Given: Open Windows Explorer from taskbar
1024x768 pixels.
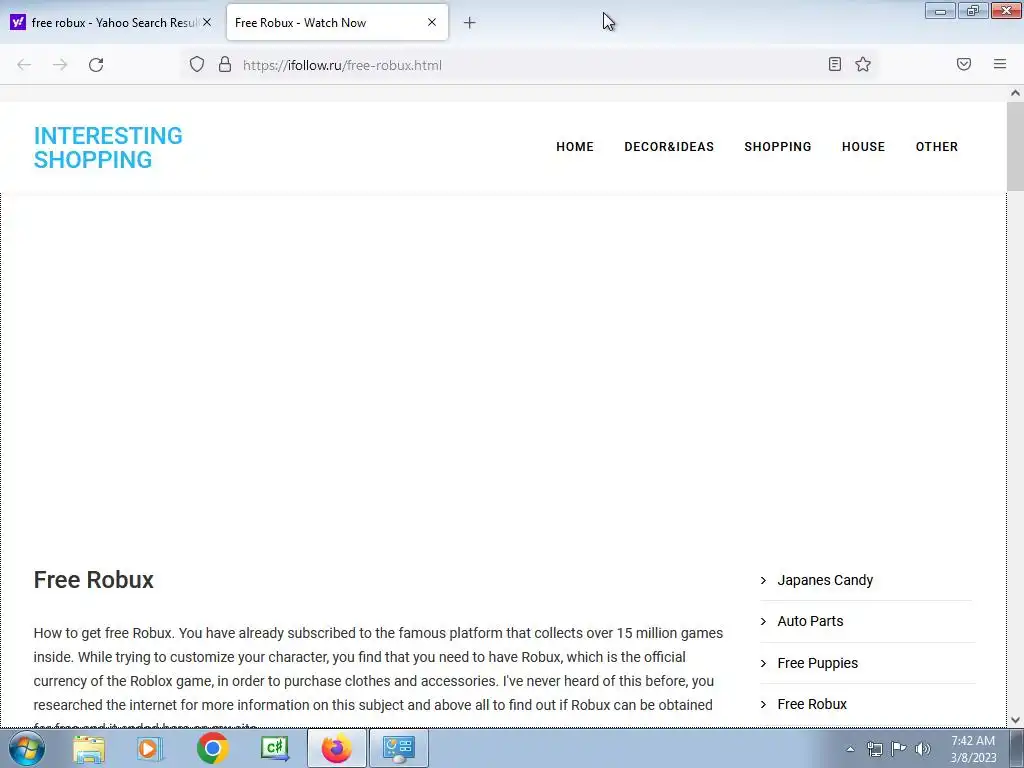Looking at the screenshot, I should [89, 748].
